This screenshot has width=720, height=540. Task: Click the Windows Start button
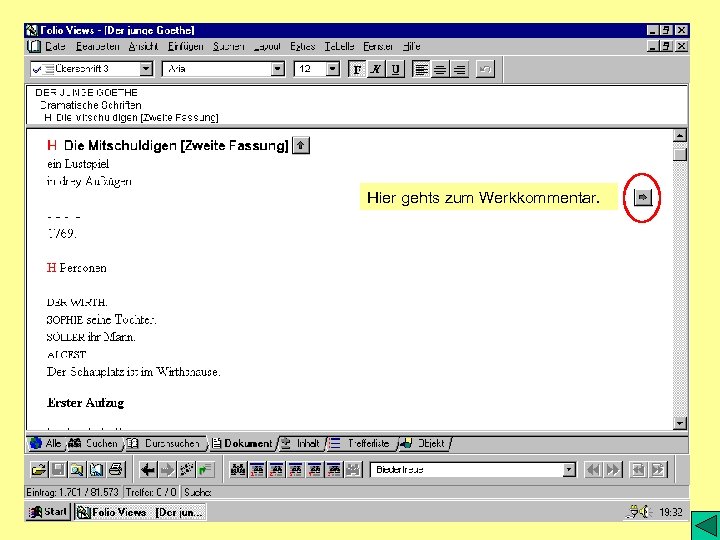[48, 512]
